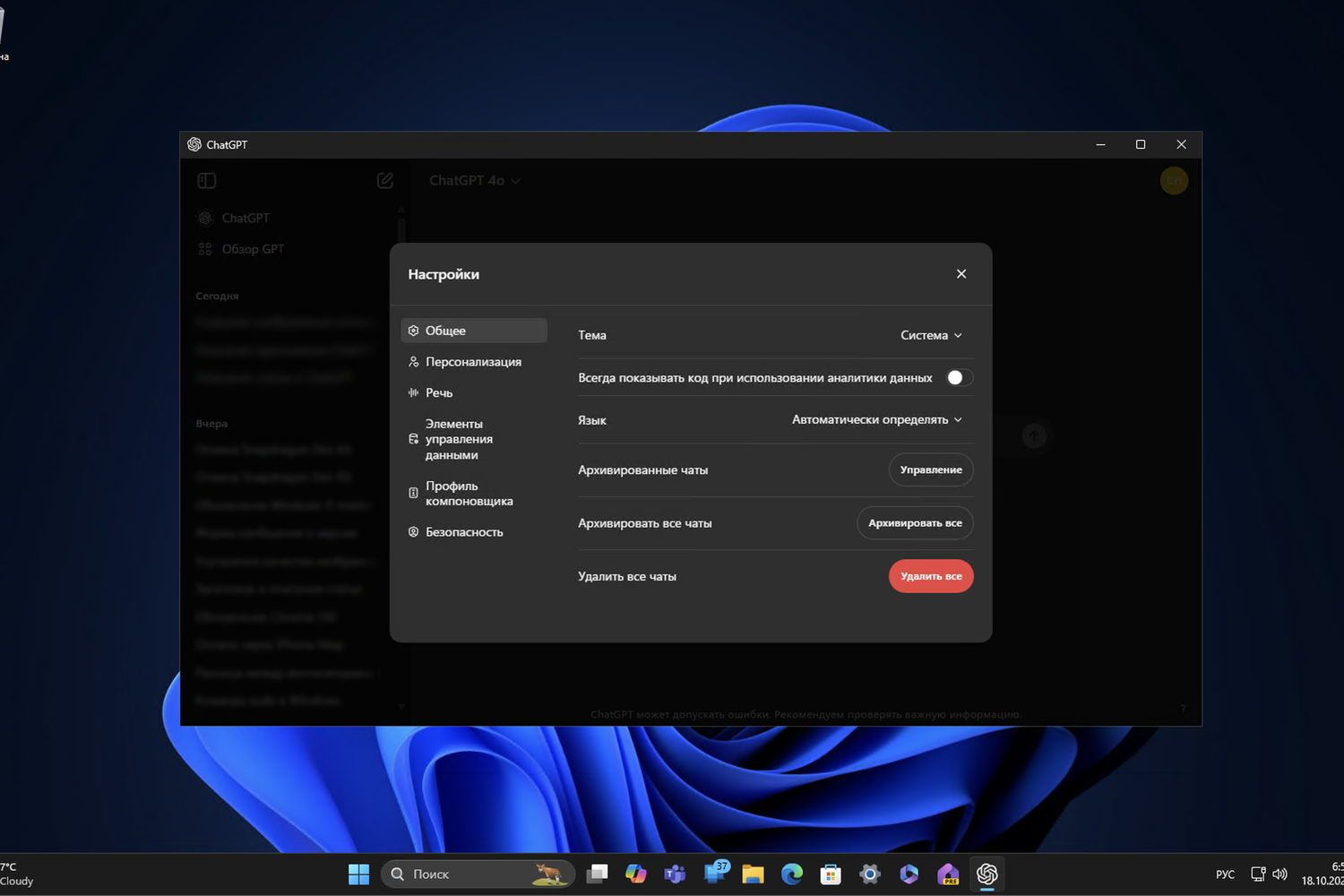Open the blue-purple hexagon taskbar app
This screenshot has height=896, width=1344.
(x=909, y=874)
